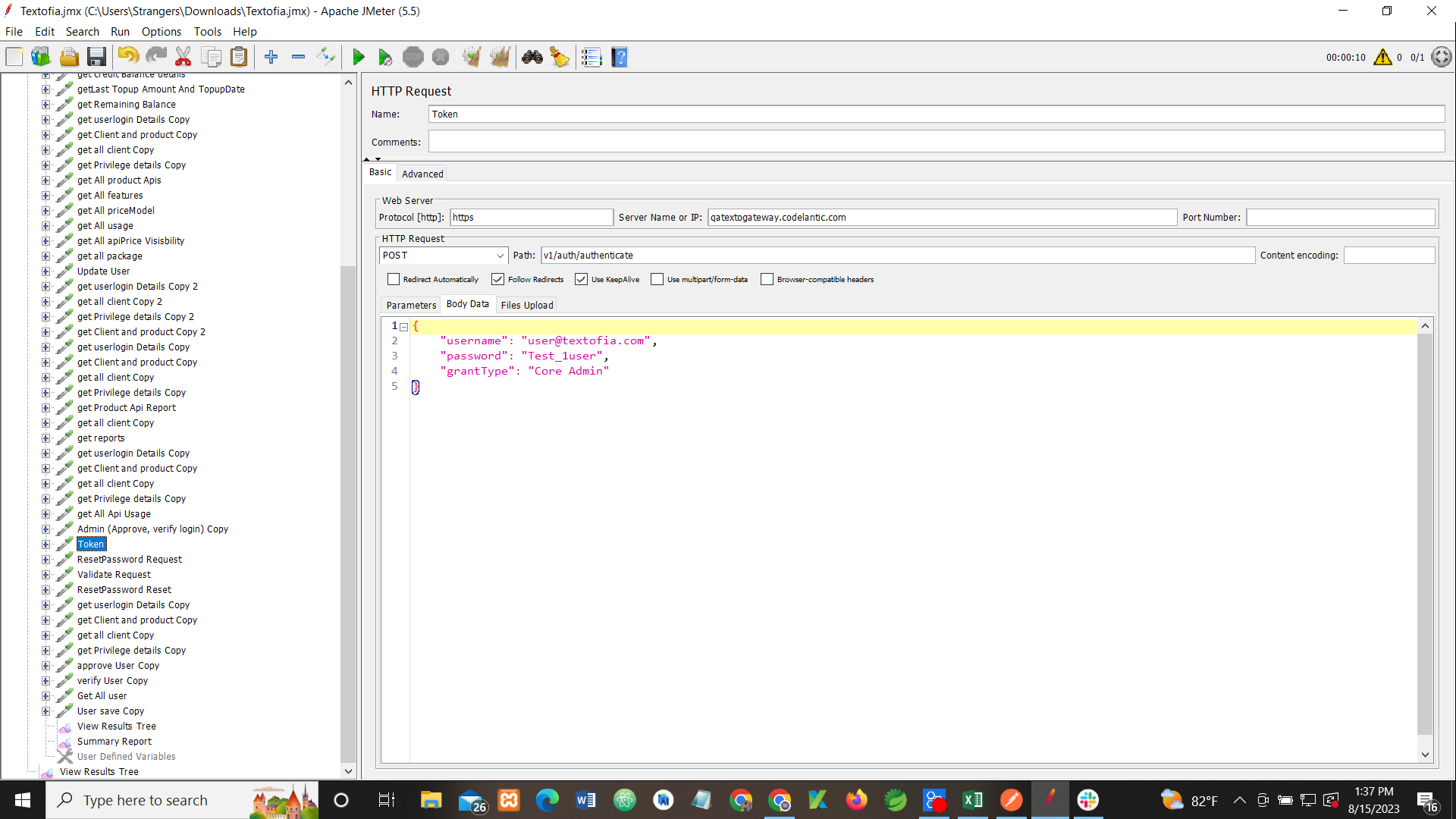Click the Stop test icon
Screen dimensions: 1456x819
(413, 57)
